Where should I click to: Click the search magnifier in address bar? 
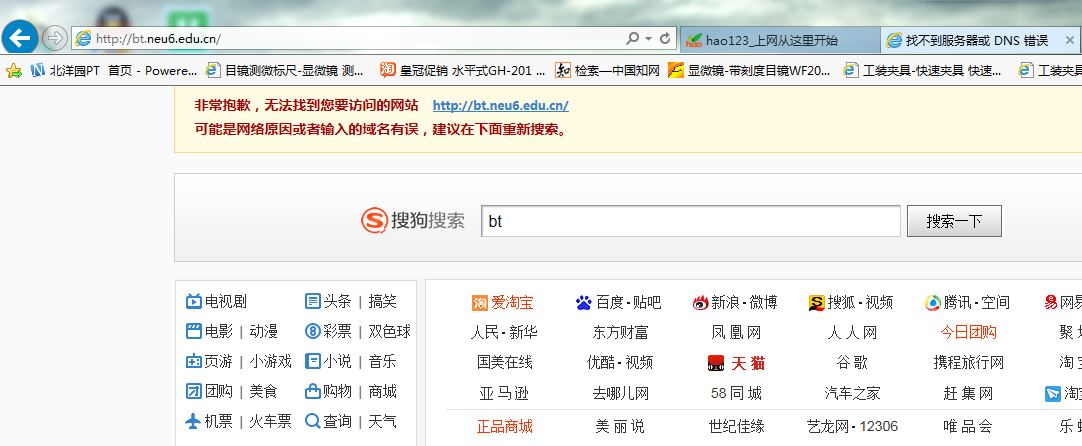[x=632, y=39]
